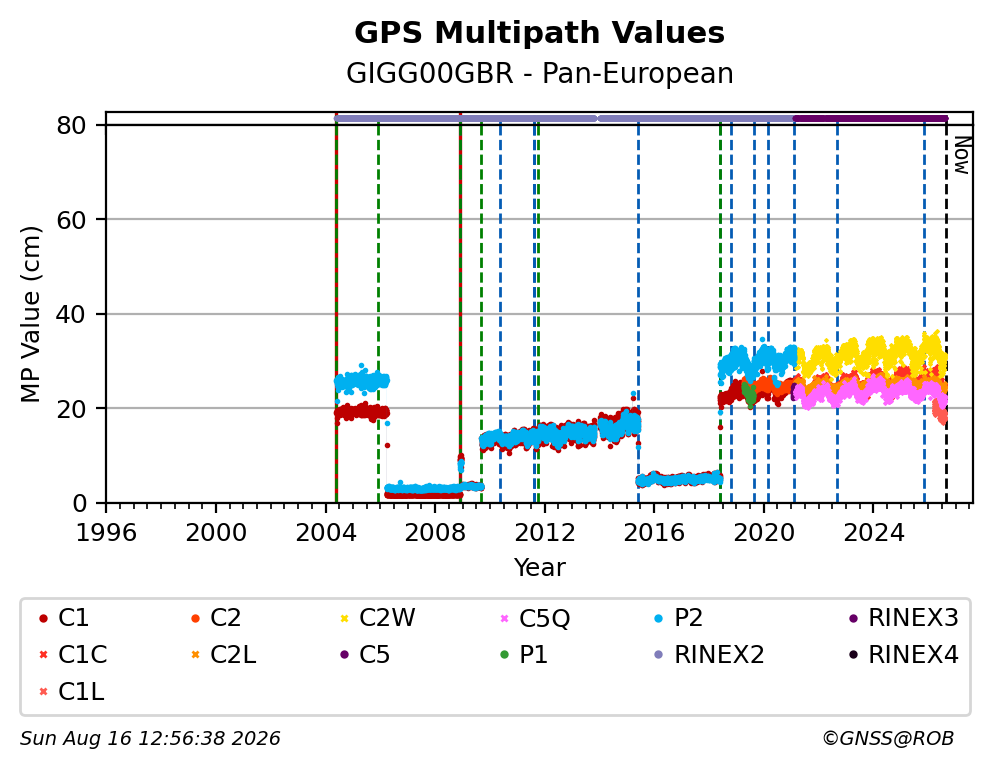Select the RINEX4 legend label
Viewport: 993px width, 769px height.
913,654
